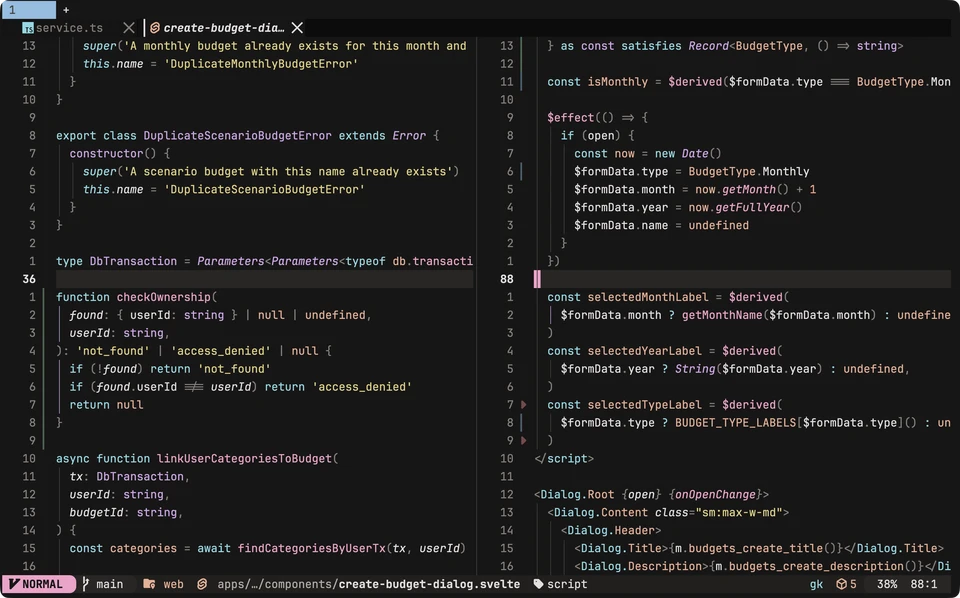Screen dimensions: 960x598
Task: Click the linkUserCategoriesToBudget function name
Action: click(x=244, y=458)
